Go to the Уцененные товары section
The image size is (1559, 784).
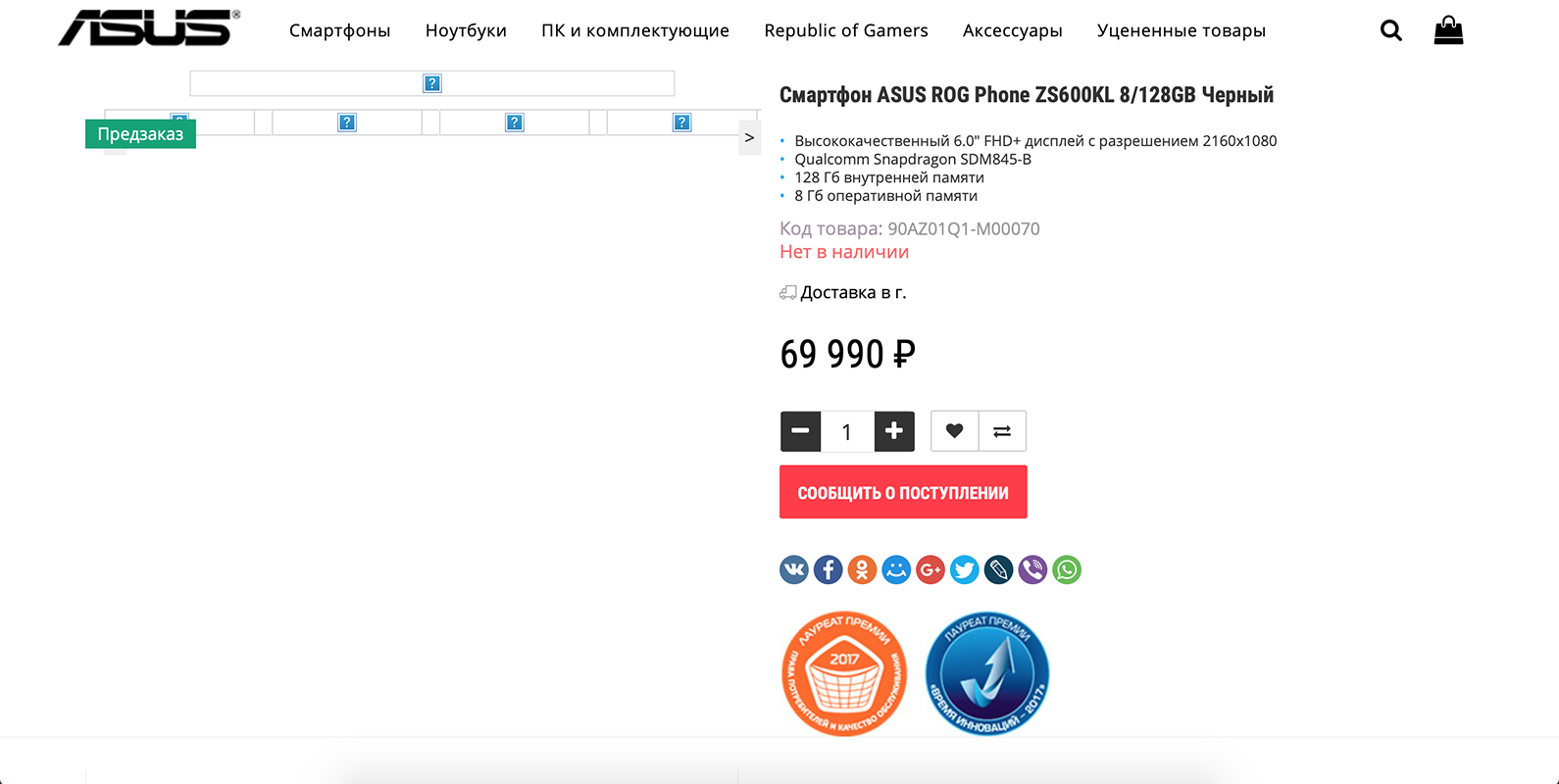coord(1182,30)
